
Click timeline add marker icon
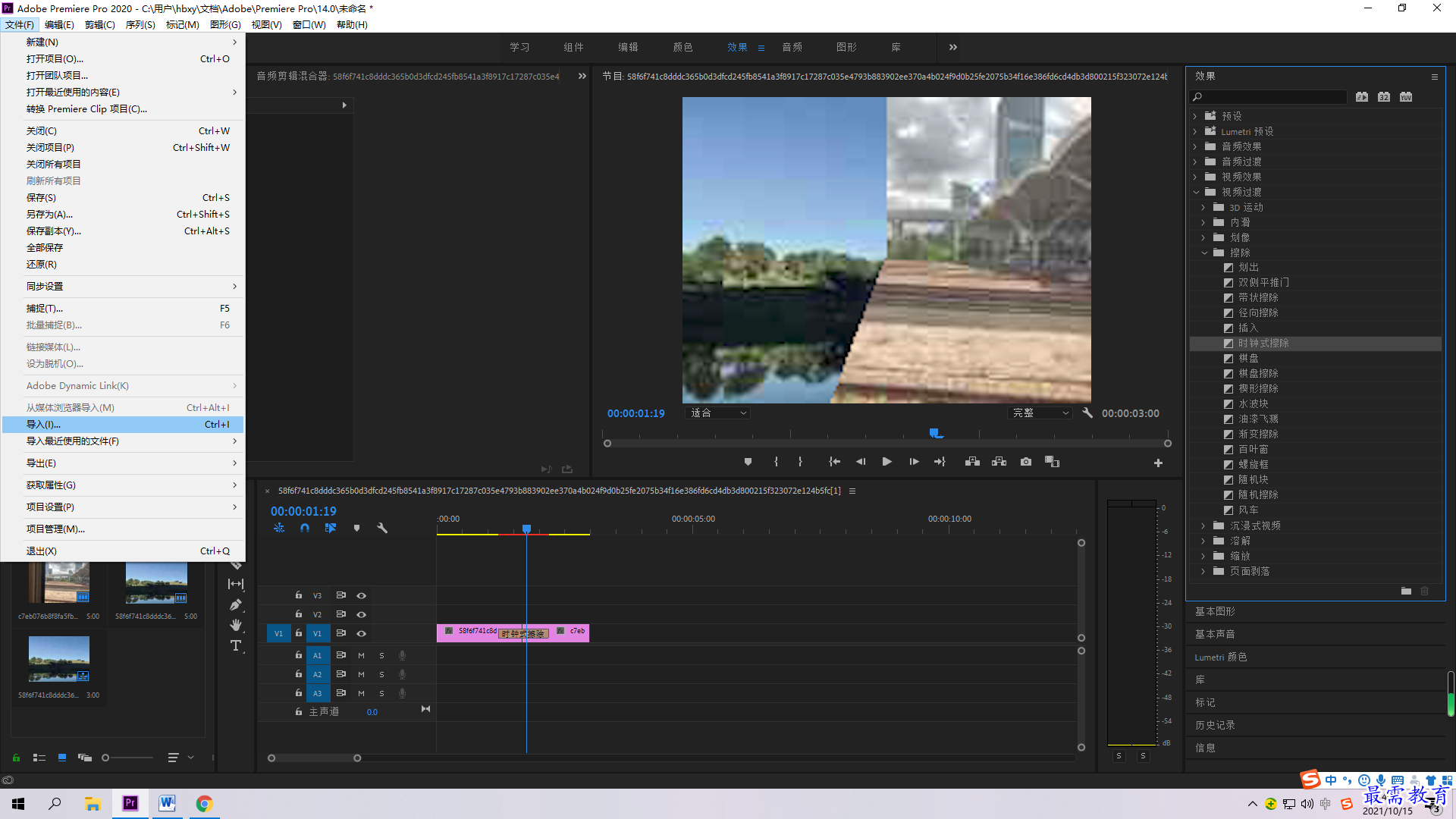pos(356,528)
